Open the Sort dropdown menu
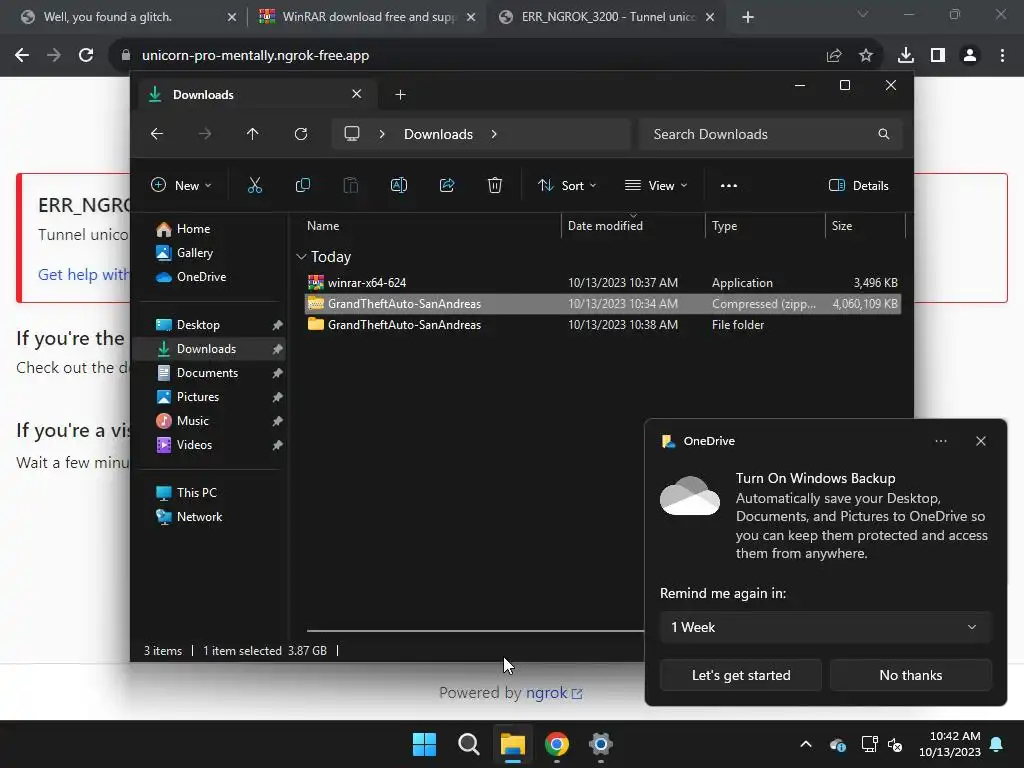1024x768 pixels. (x=567, y=185)
